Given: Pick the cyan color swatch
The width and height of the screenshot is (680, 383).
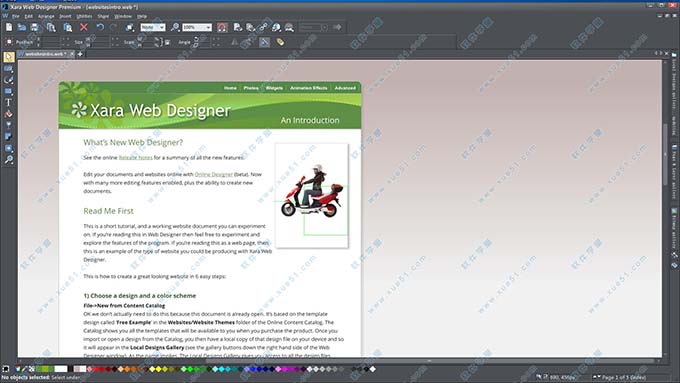Looking at the screenshot, I should 221,369.
